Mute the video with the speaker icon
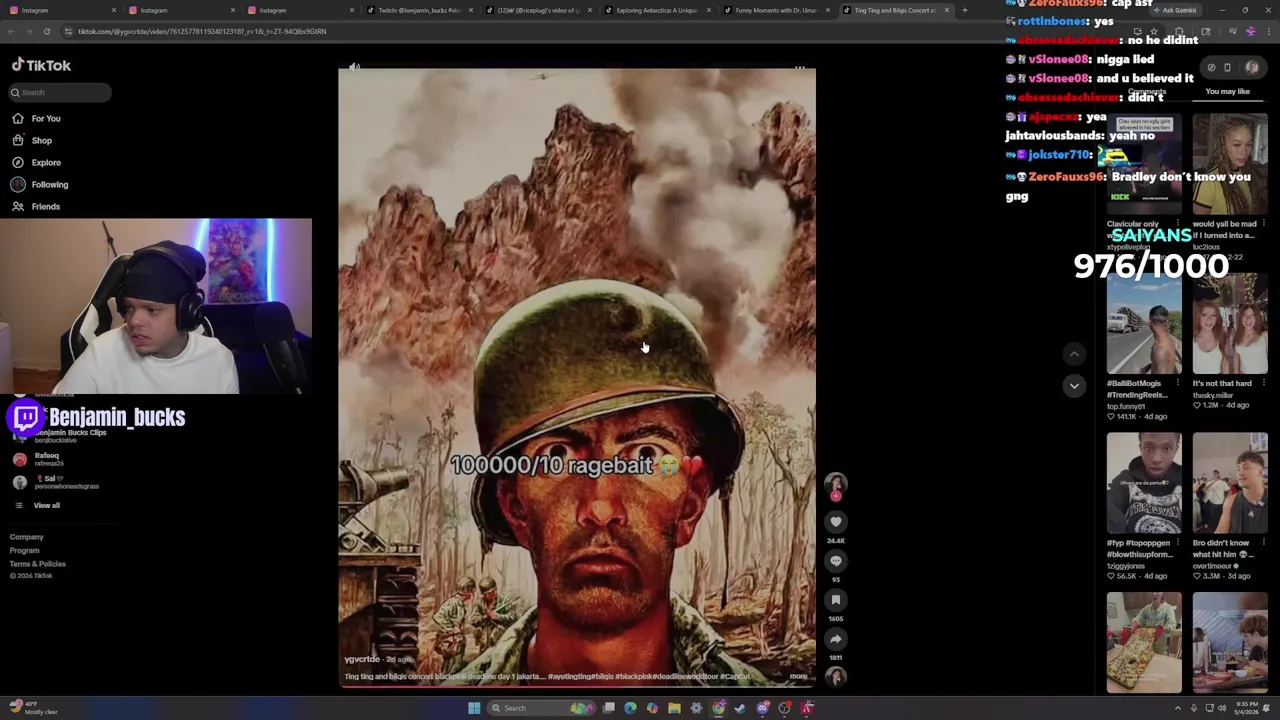The image size is (1280, 720). 352,68
